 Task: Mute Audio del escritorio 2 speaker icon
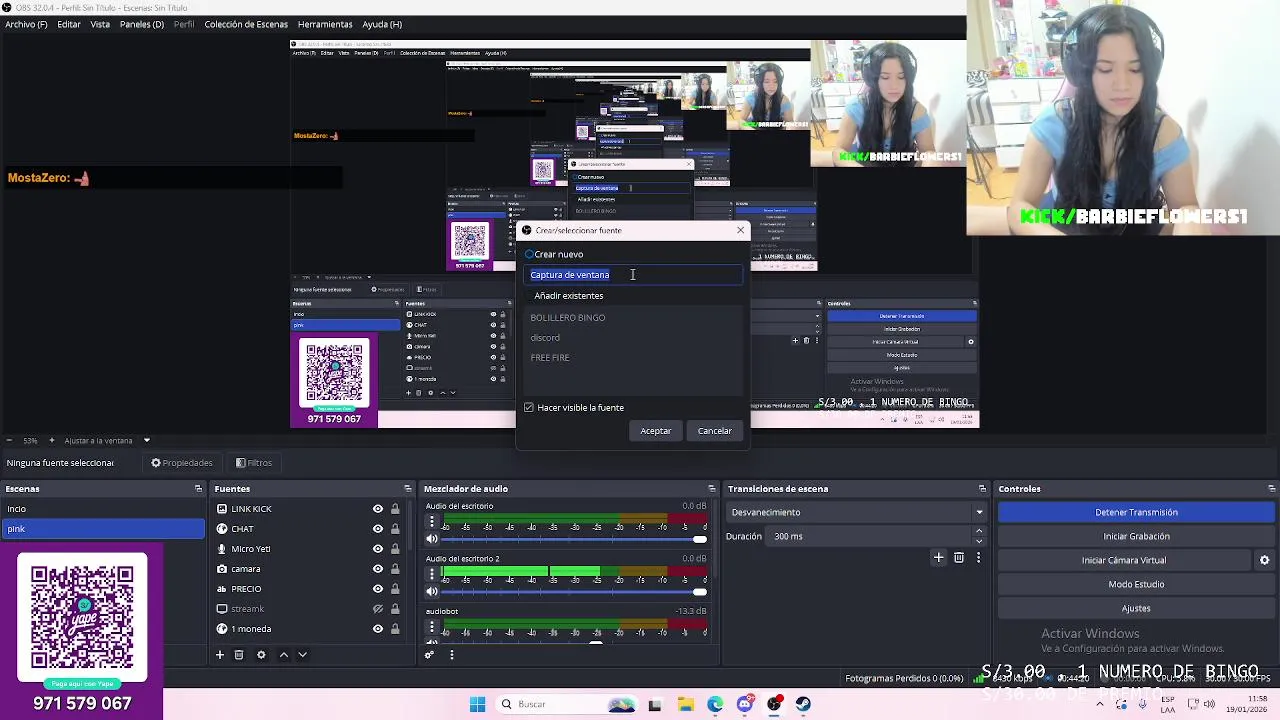pos(432,591)
